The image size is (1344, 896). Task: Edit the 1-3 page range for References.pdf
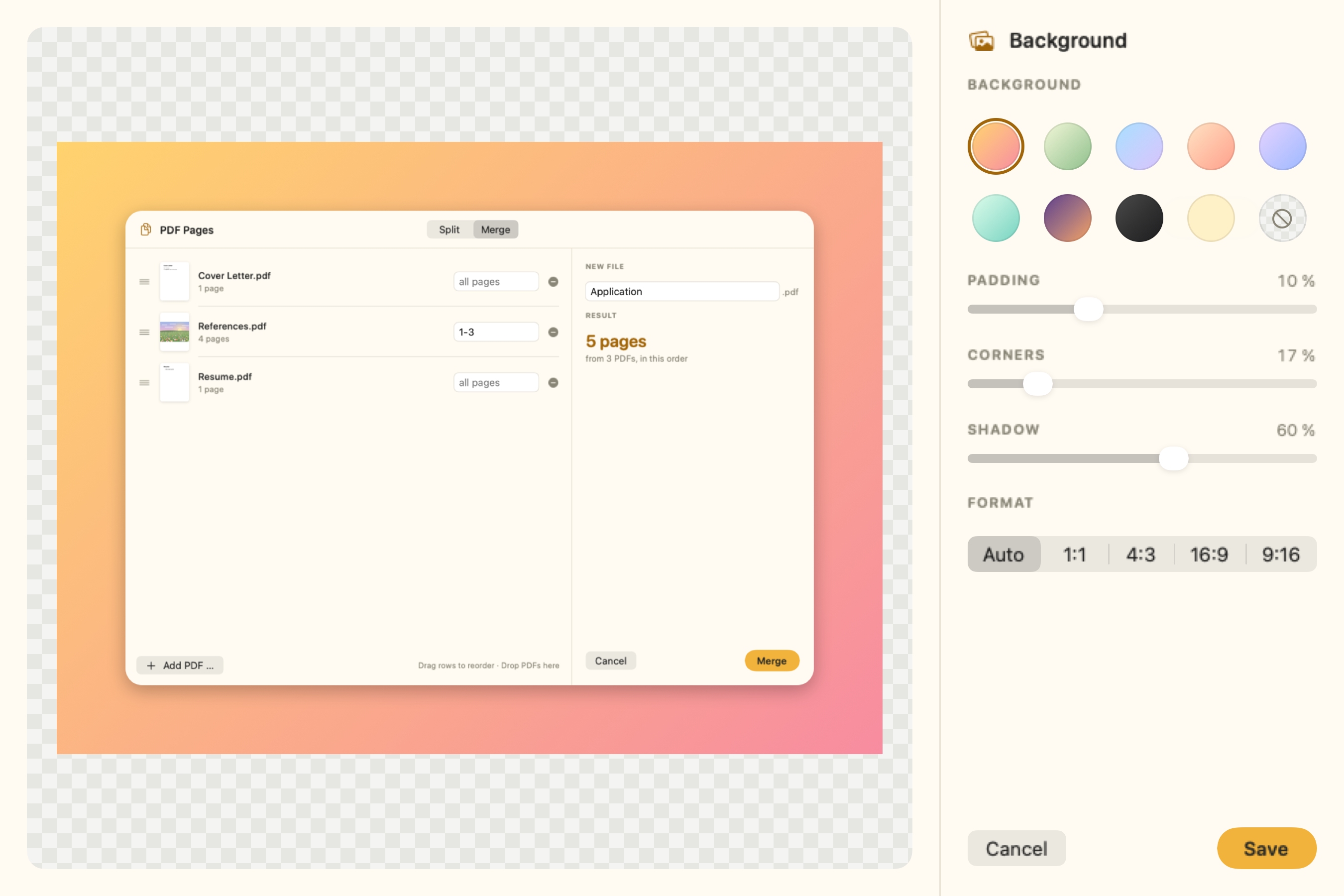(x=496, y=332)
